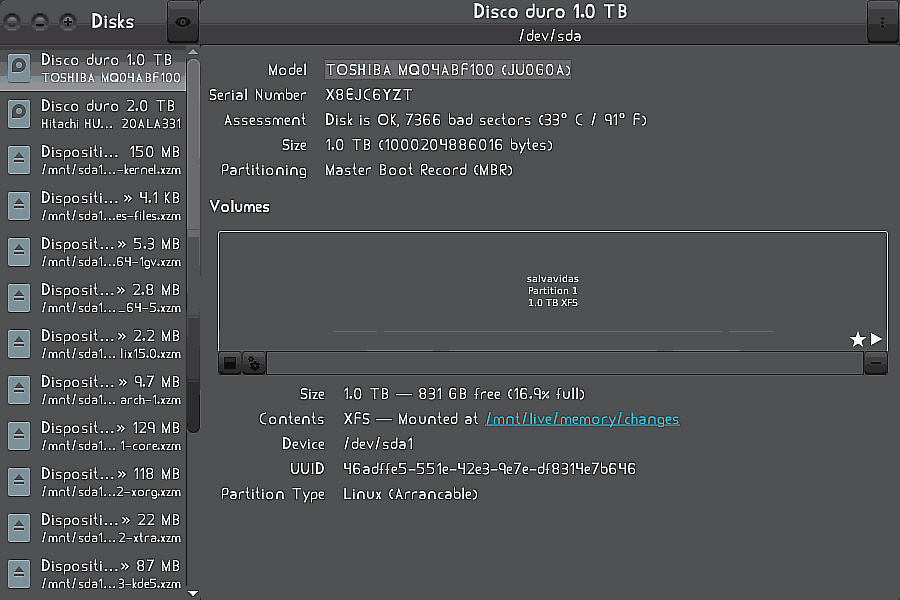Click the Model field TOSHIBA MQ04ABF100 text
Image resolution: width=900 pixels, height=600 pixels.
coord(448,70)
